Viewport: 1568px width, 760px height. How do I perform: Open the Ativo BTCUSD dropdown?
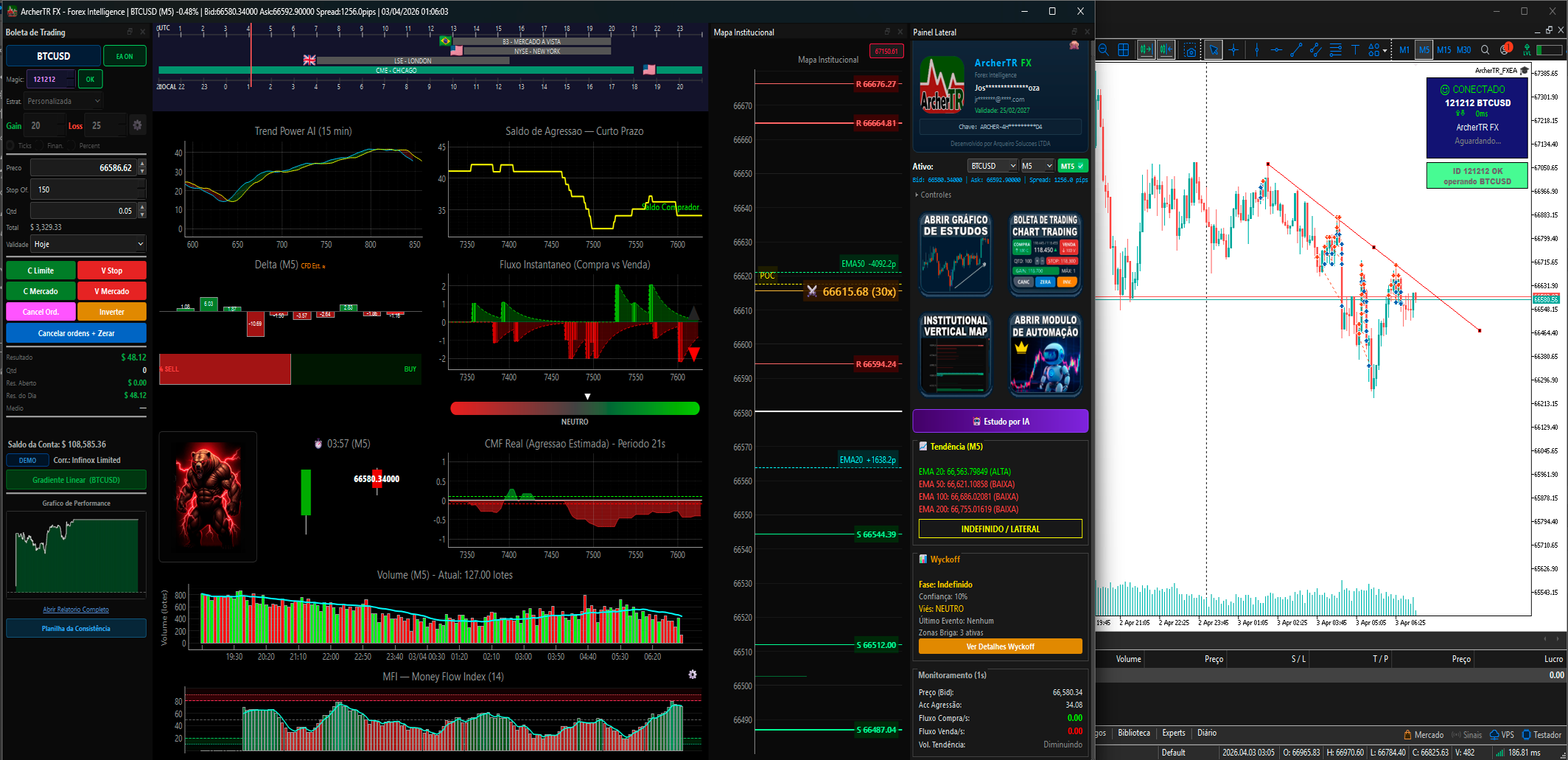[x=993, y=166]
